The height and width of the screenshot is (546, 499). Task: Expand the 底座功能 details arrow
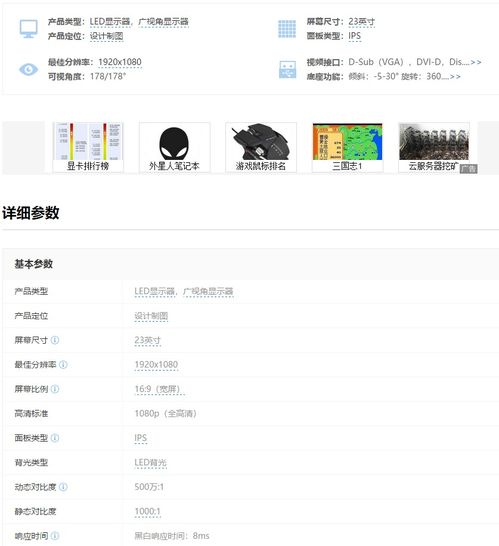(x=455, y=76)
